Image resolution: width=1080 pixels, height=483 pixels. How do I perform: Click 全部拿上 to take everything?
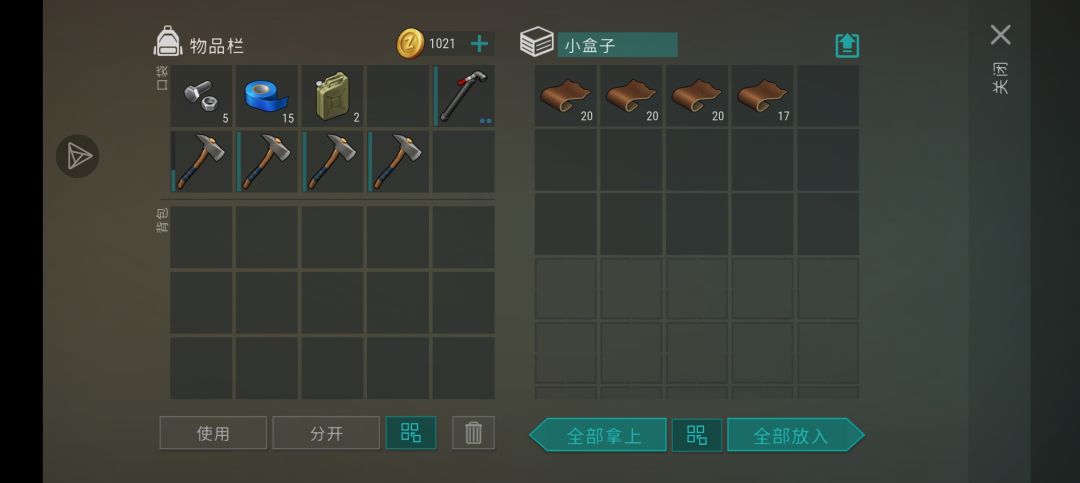[x=599, y=435]
